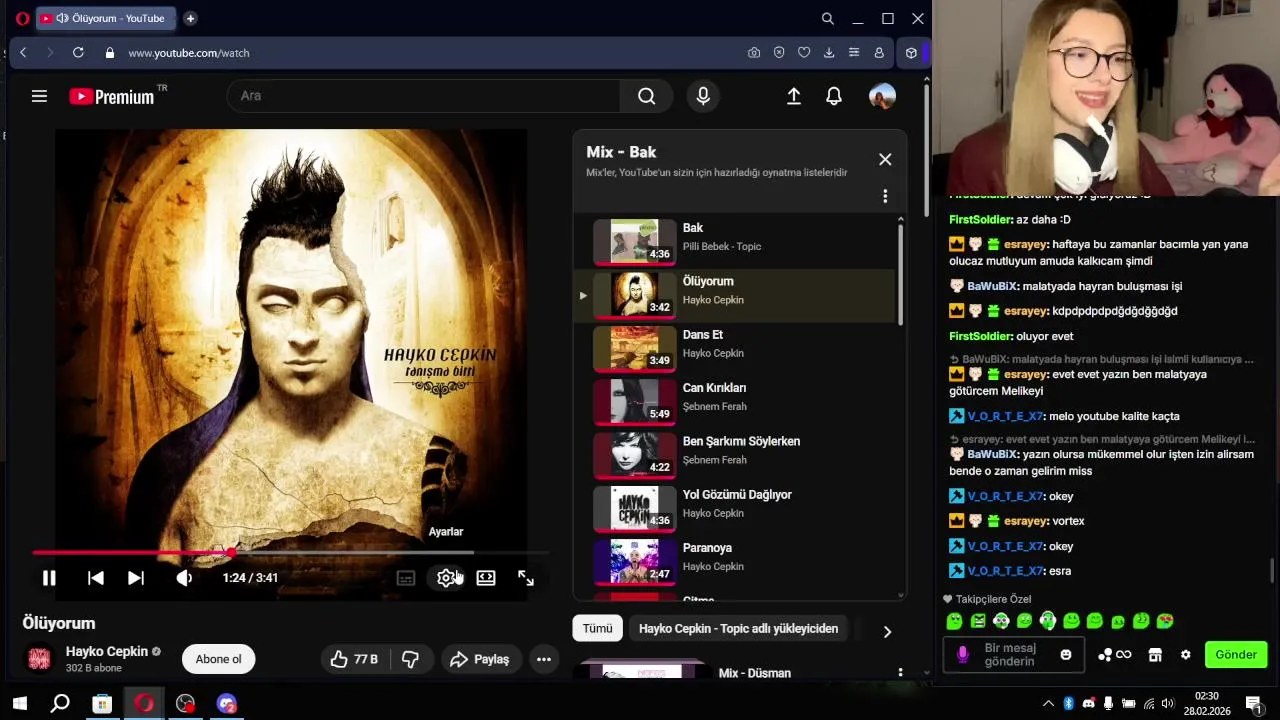Select the 'Hayko Cepkin - Topic adlı yükleyiciden' chip

pos(739,629)
